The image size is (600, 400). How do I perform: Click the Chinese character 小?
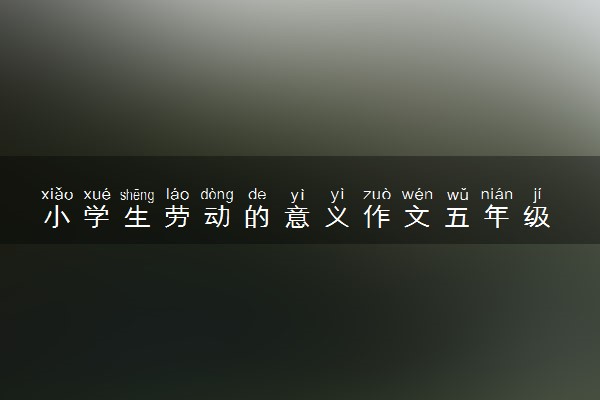(57, 217)
